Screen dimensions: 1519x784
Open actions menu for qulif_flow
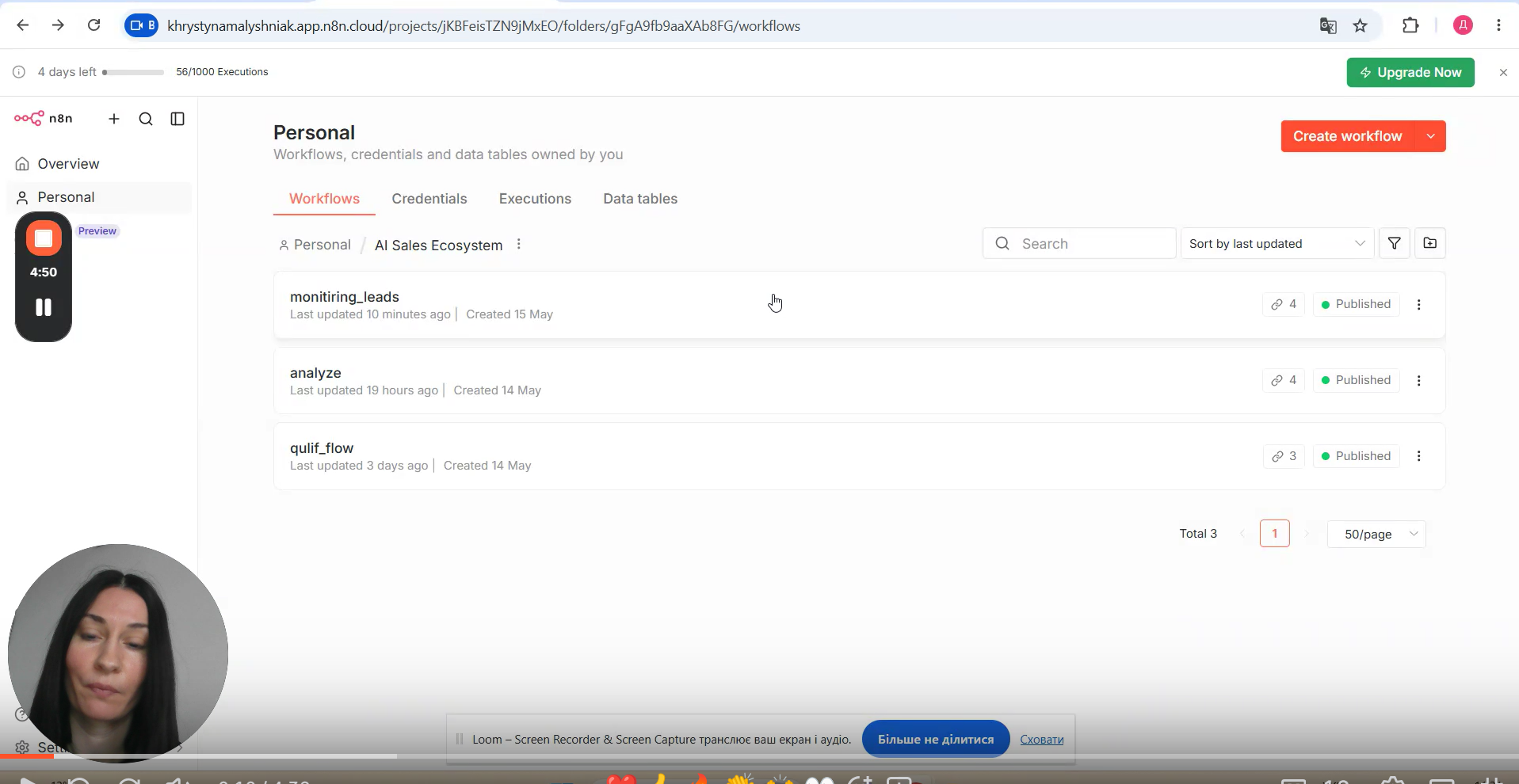1418,456
